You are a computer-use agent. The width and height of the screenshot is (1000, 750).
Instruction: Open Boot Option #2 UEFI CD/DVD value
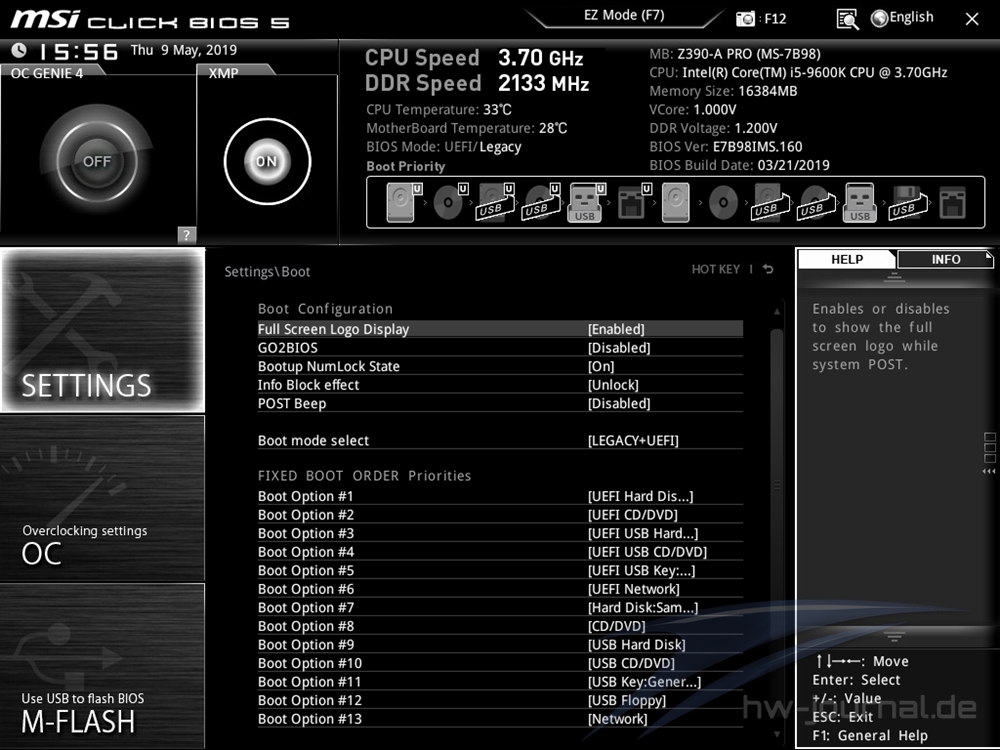[633, 515]
